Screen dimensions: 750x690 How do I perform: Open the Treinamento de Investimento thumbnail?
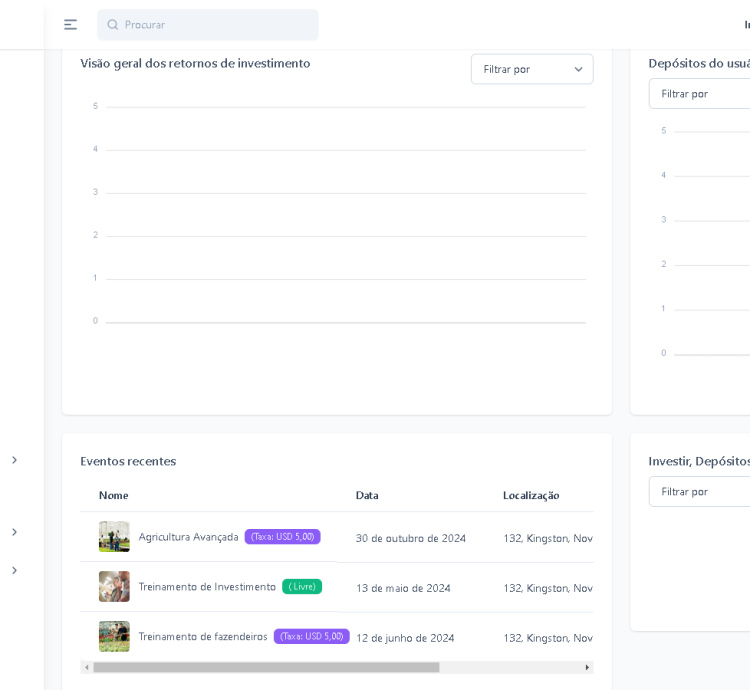(x=114, y=586)
